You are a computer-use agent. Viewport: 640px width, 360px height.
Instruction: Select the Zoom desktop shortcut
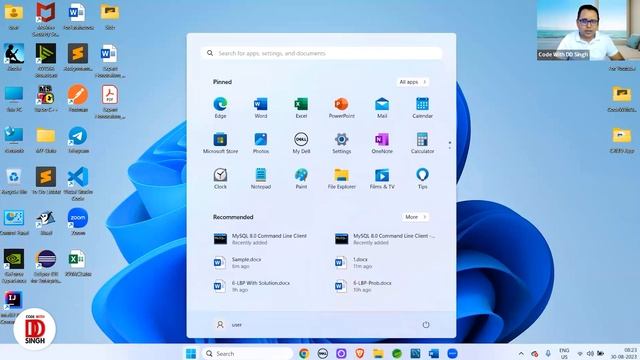78,222
